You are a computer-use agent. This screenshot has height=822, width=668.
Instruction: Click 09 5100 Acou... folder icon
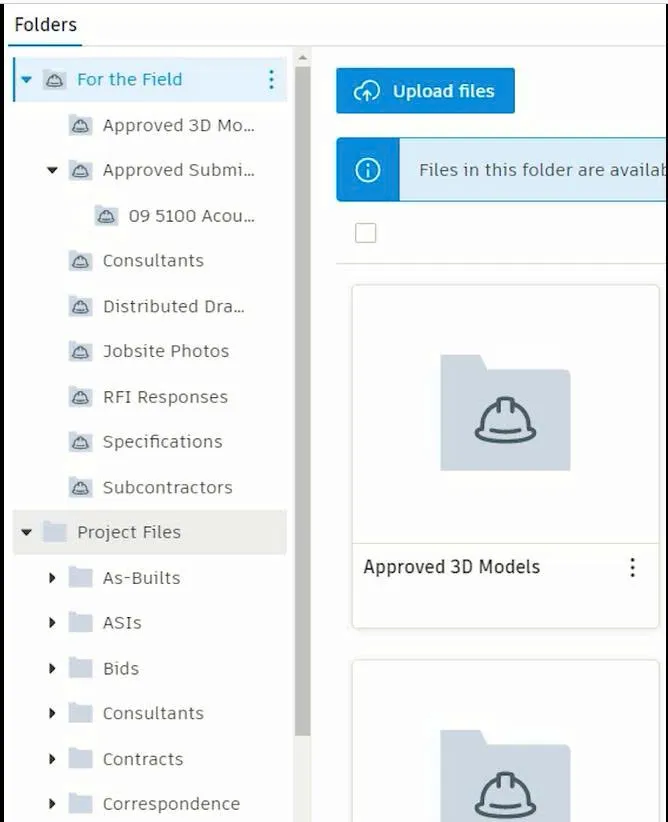coord(106,215)
